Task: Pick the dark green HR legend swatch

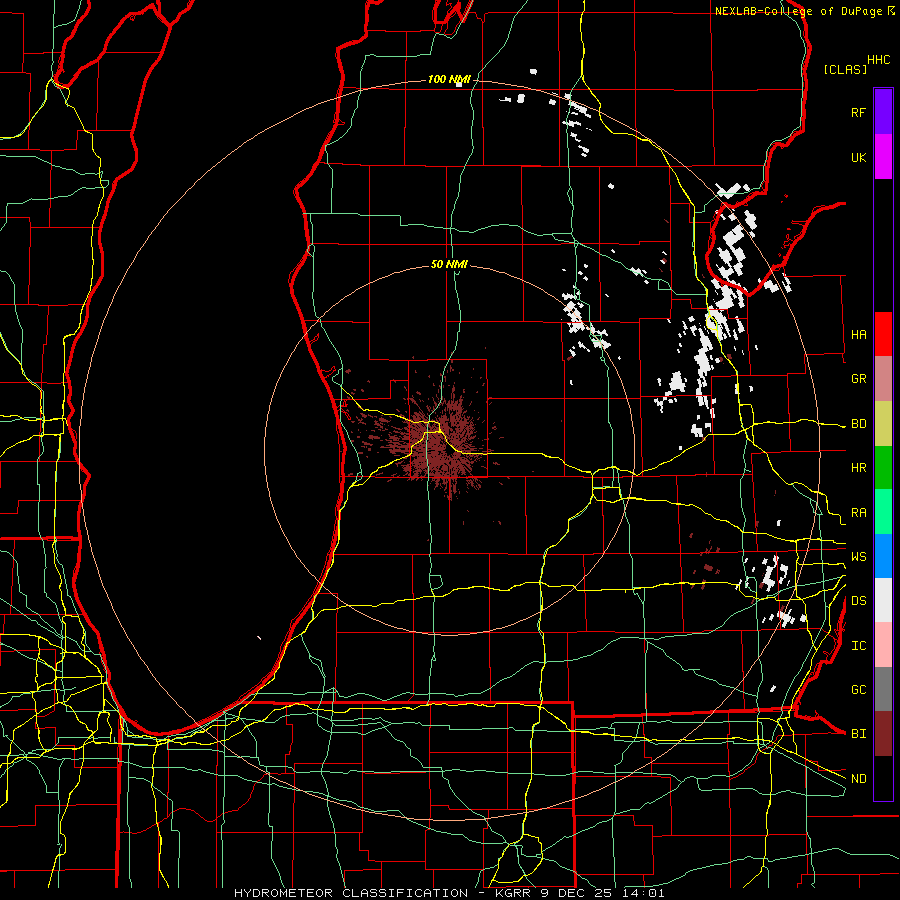Action: point(883,468)
